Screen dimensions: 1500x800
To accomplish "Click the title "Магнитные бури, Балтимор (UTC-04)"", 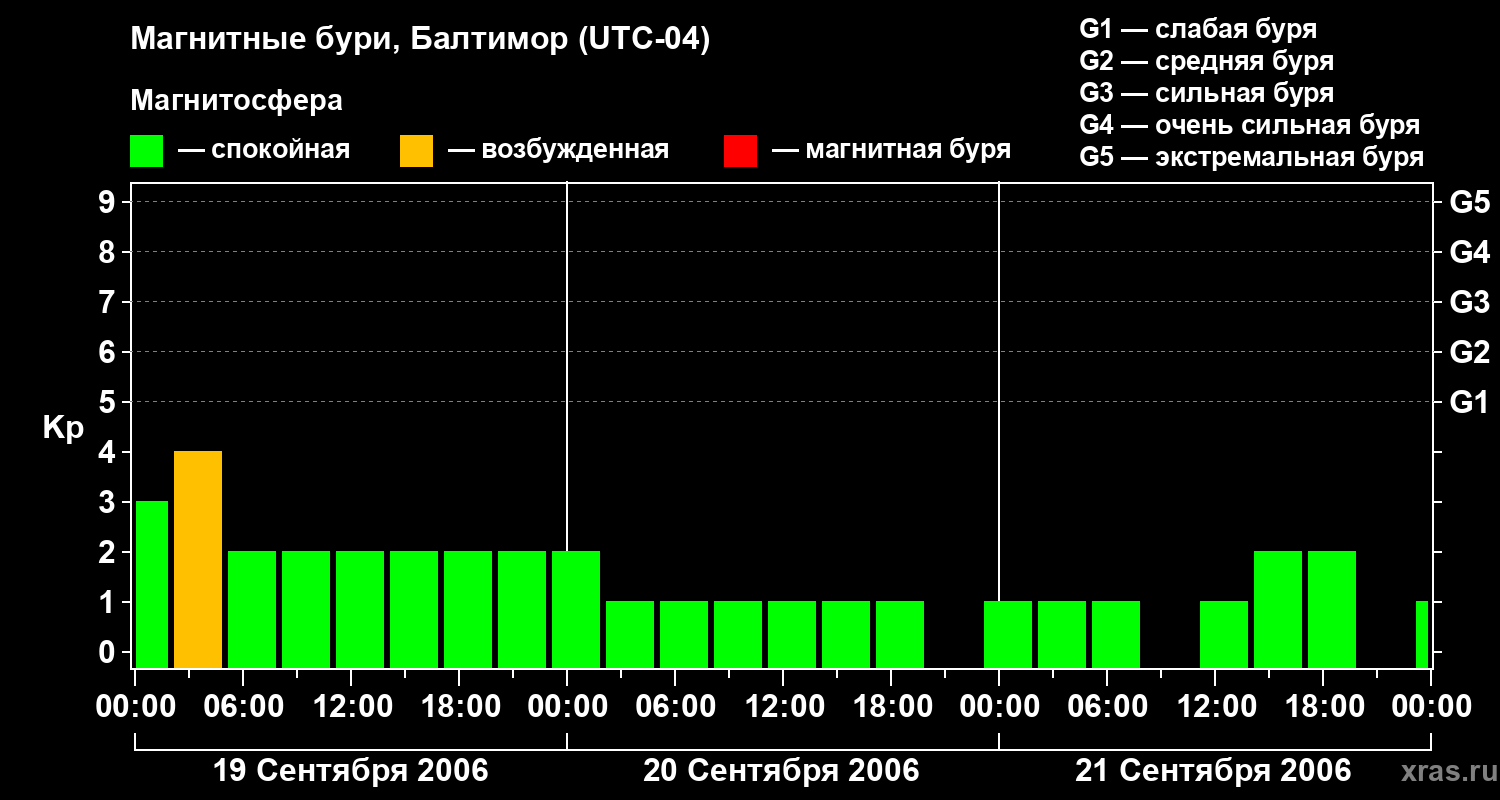I will click(420, 40).
